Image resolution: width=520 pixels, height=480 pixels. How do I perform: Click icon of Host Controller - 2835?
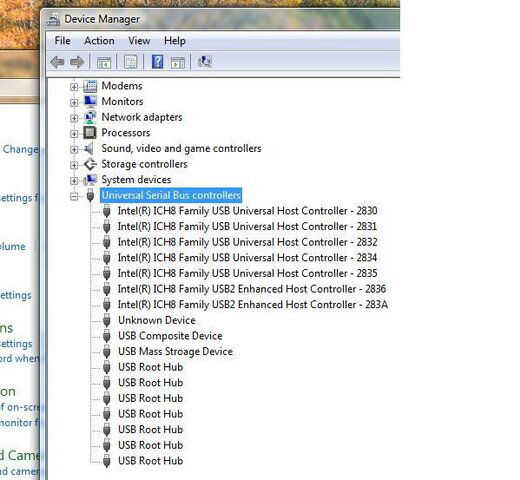click(107, 273)
